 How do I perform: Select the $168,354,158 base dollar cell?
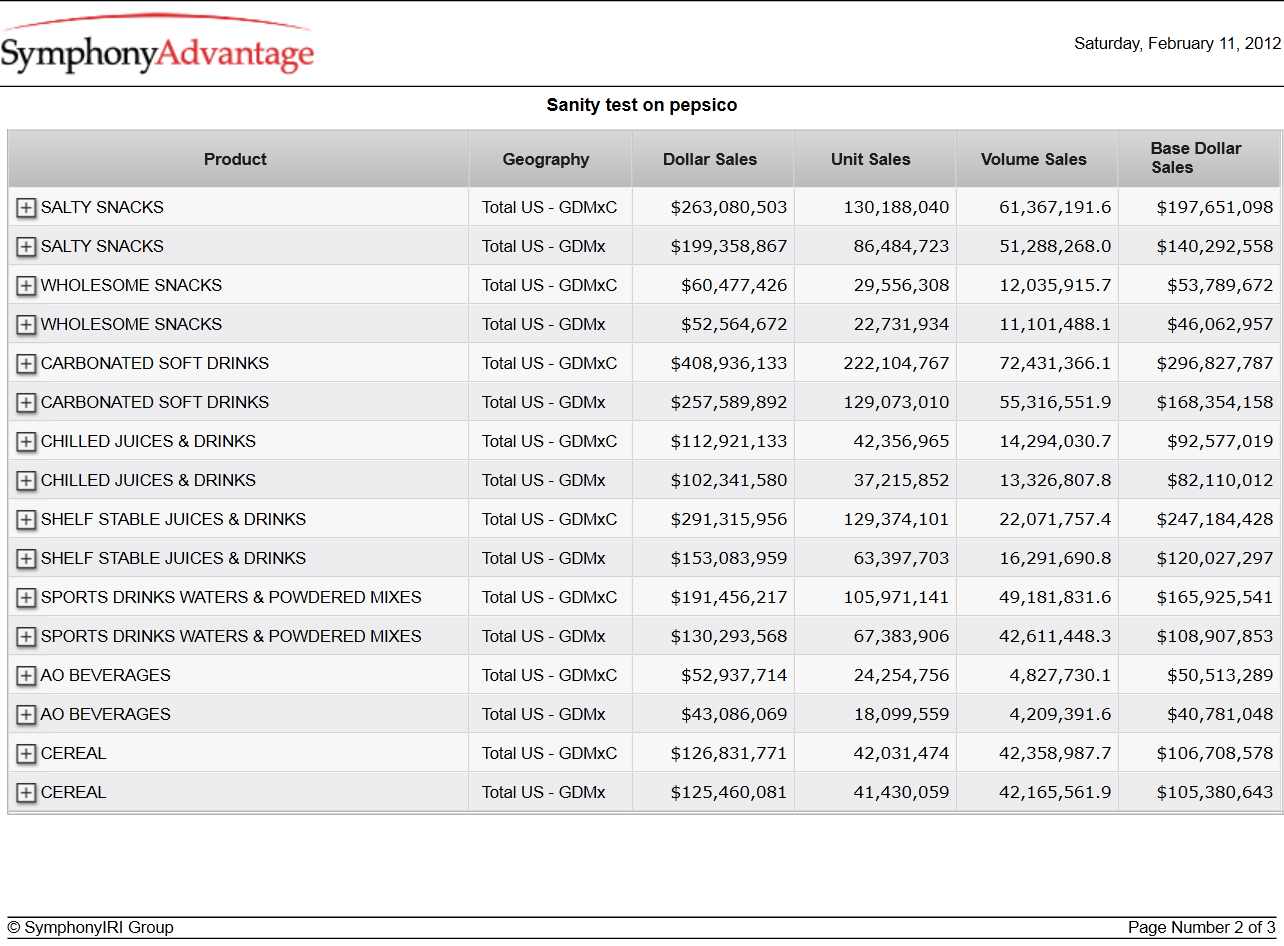(x=1199, y=402)
